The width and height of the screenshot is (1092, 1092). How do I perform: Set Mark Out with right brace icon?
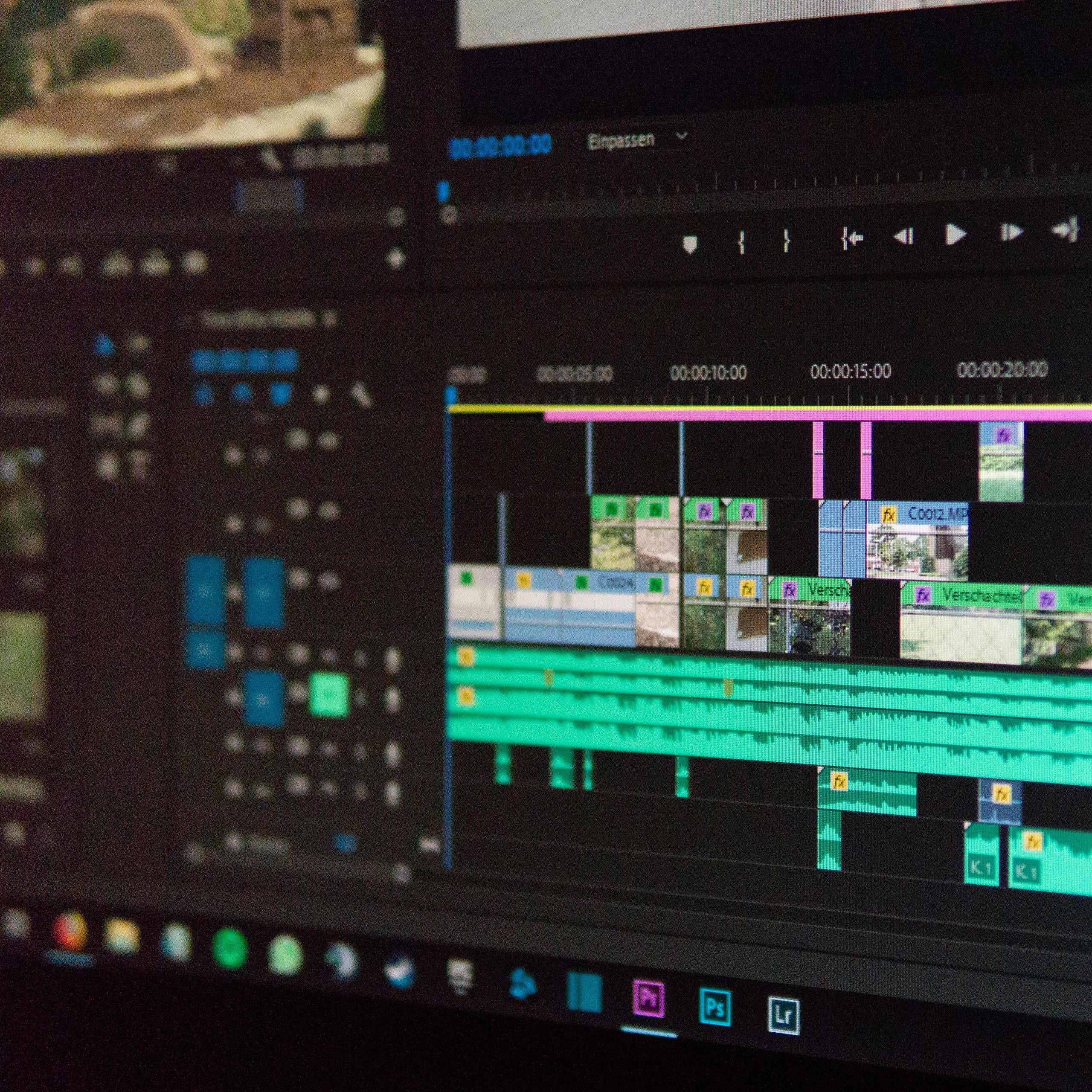(x=786, y=241)
